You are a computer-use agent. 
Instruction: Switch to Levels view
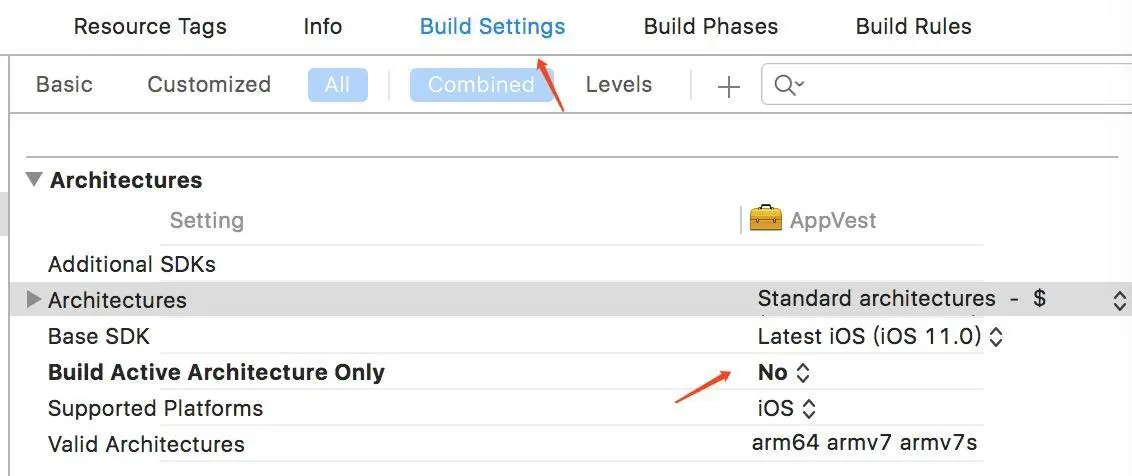pos(619,85)
